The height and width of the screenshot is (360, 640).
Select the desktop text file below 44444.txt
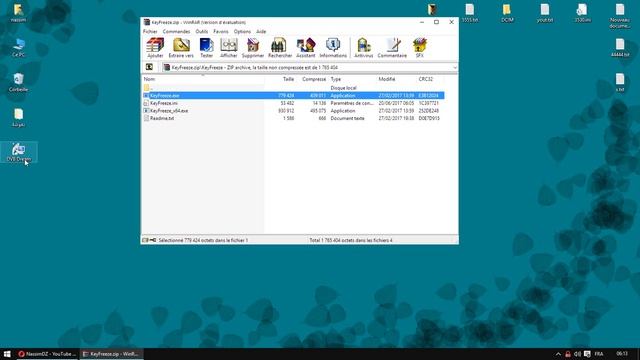(x=620, y=82)
